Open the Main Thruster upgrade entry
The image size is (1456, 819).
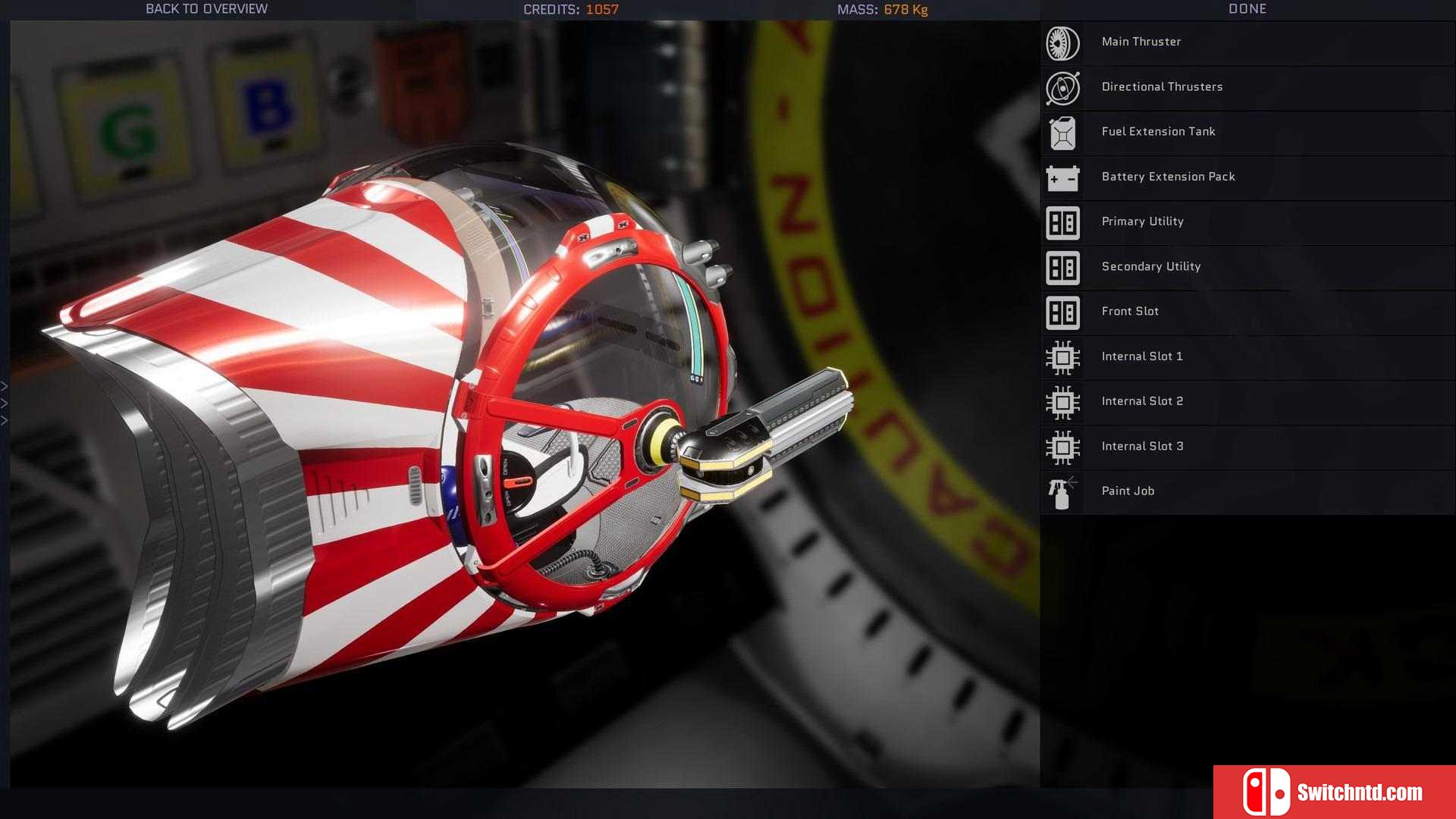click(x=1247, y=43)
